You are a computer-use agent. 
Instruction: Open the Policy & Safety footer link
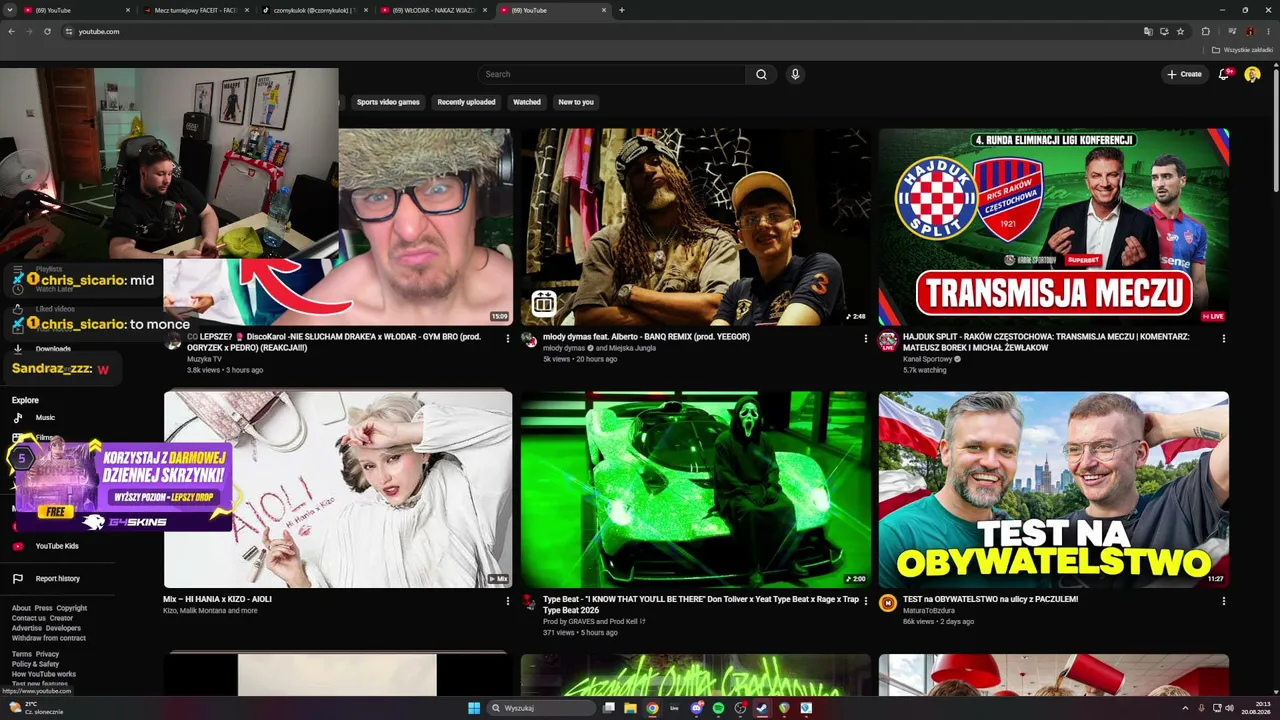point(35,664)
